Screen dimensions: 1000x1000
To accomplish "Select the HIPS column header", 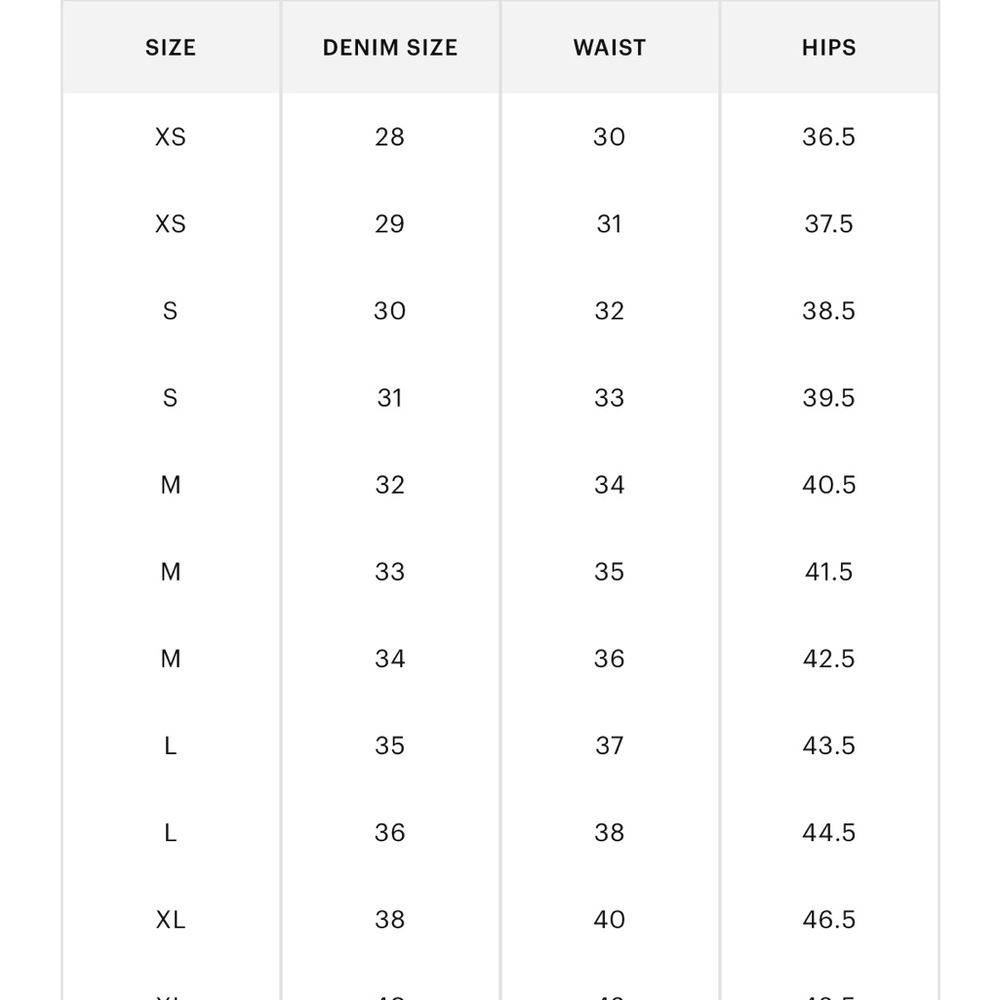I will point(828,47).
